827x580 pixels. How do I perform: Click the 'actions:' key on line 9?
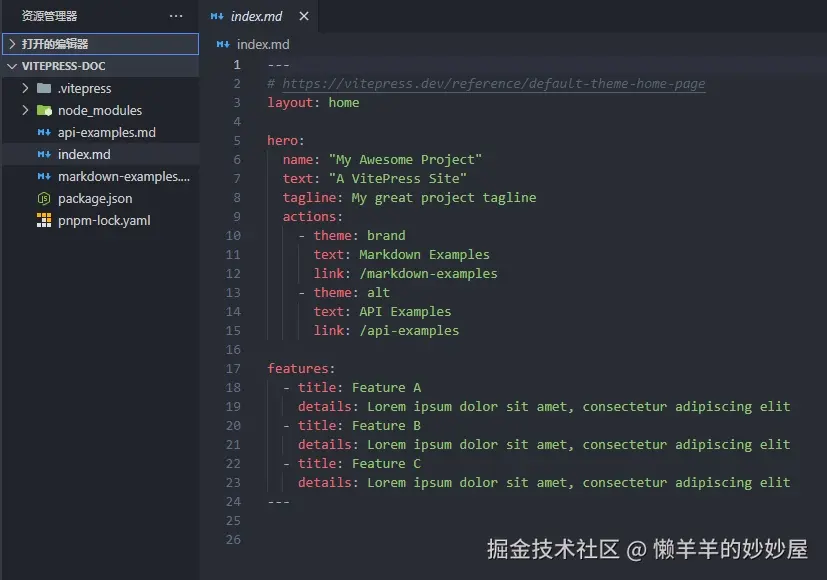tap(312, 217)
